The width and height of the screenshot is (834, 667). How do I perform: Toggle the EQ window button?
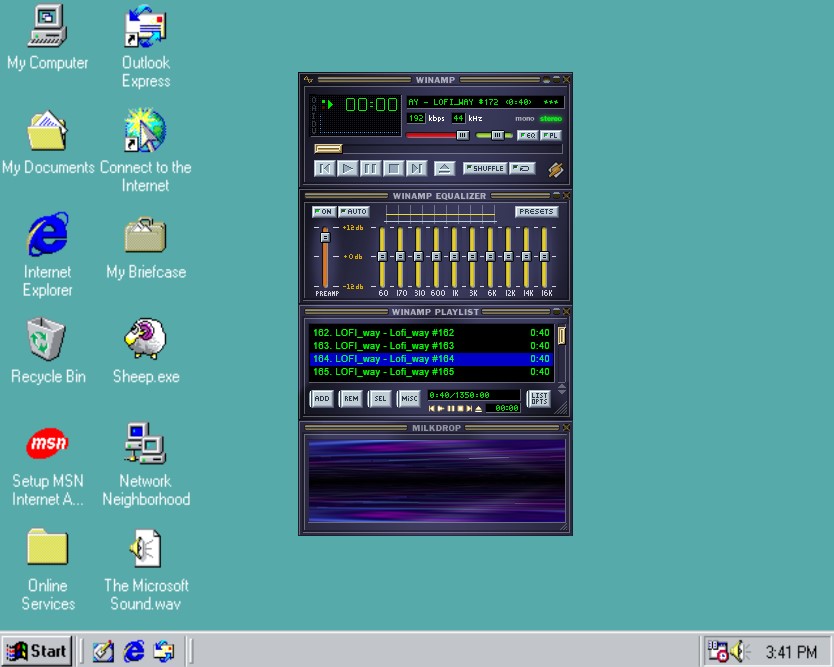tap(527, 135)
